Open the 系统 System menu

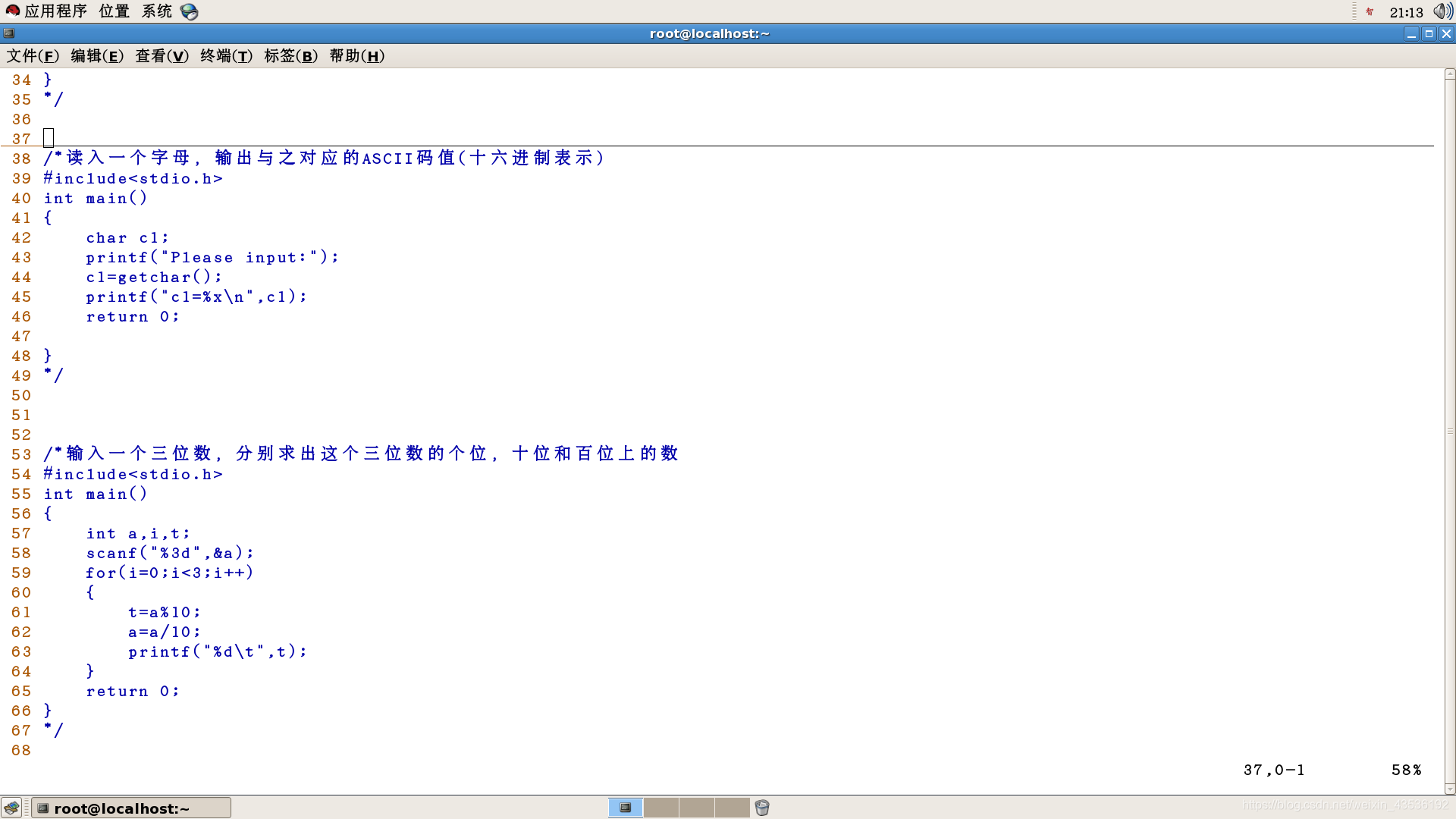157,11
